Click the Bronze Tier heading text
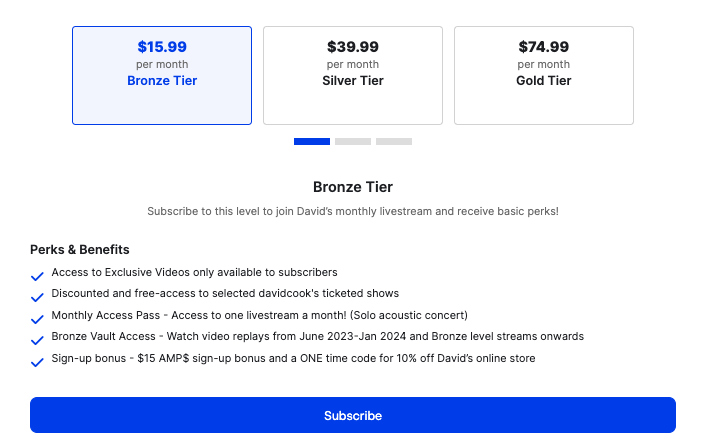The height and width of the screenshot is (445, 704). [353, 187]
